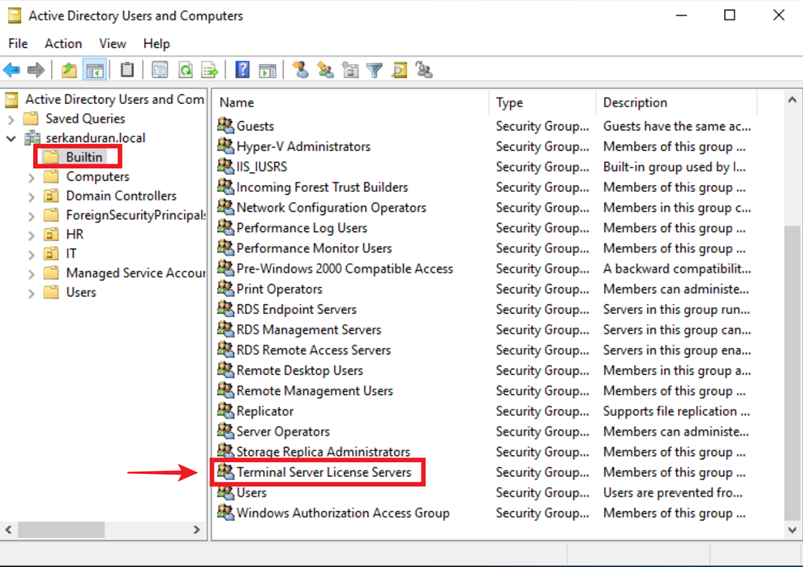
Task: Expand the Domain Controllers node
Action: [x=32, y=197]
